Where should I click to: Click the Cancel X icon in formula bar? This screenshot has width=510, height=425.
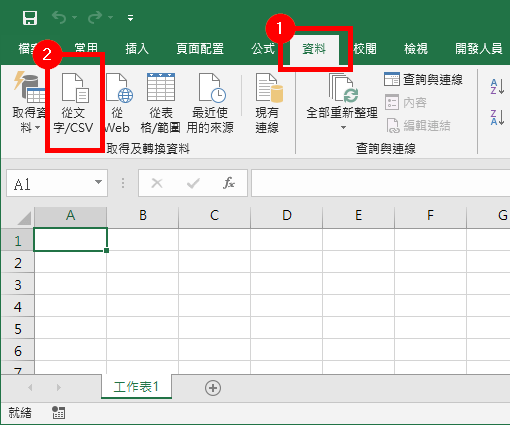coord(157,183)
